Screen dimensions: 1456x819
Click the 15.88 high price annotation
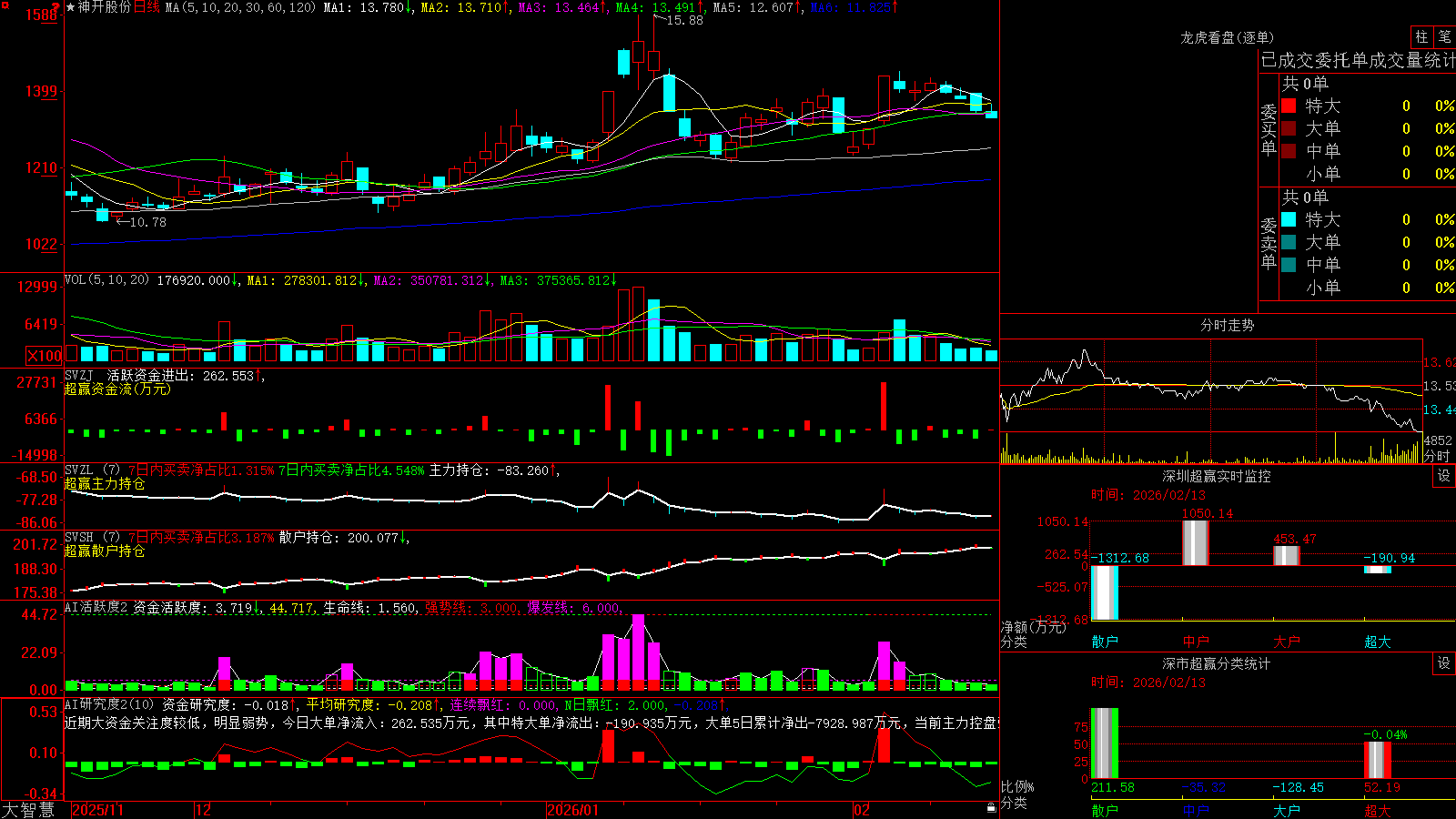pyautogui.click(x=684, y=20)
